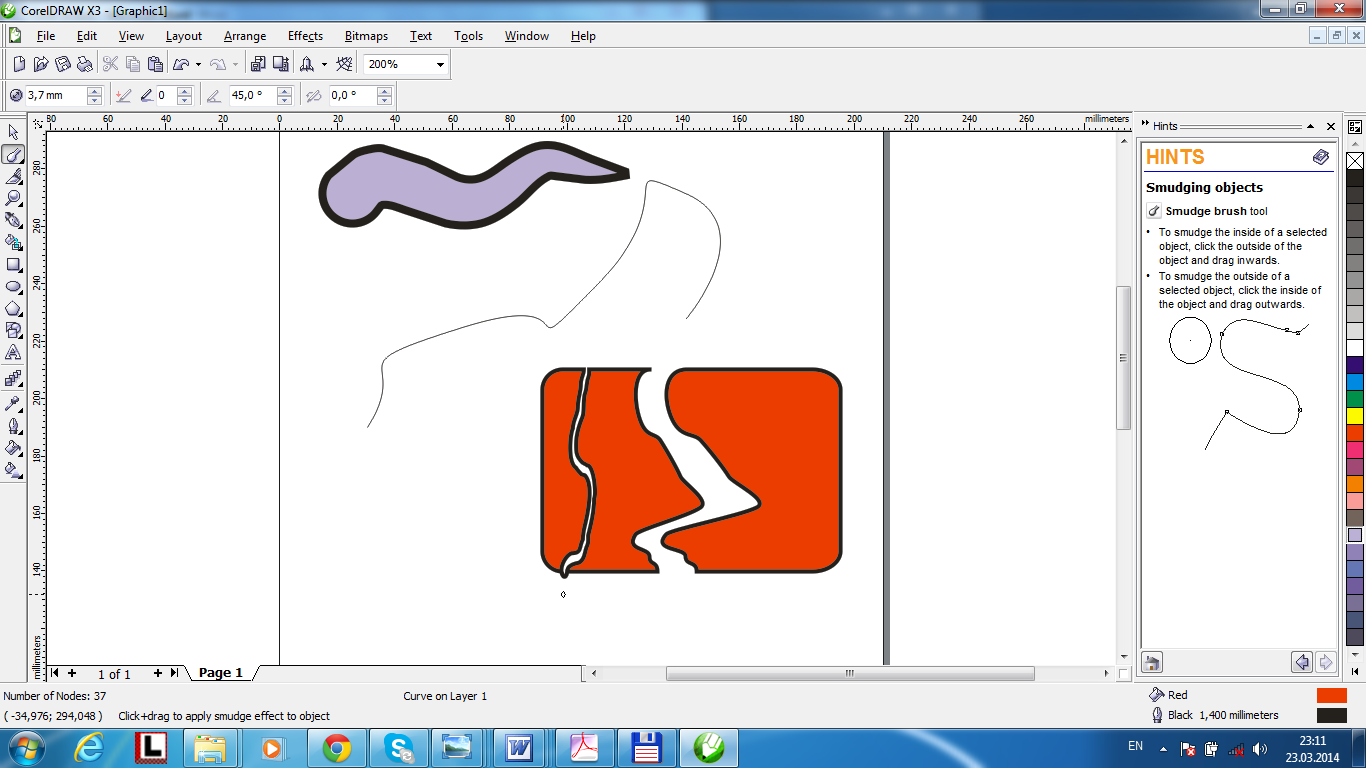Select the Freehand curve tool
Image resolution: width=1366 pixels, height=768 pixels.
click(13, 221)
